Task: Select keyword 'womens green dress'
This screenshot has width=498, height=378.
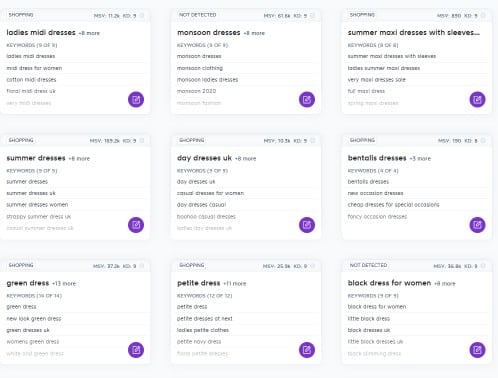Action: pos(33,342)
